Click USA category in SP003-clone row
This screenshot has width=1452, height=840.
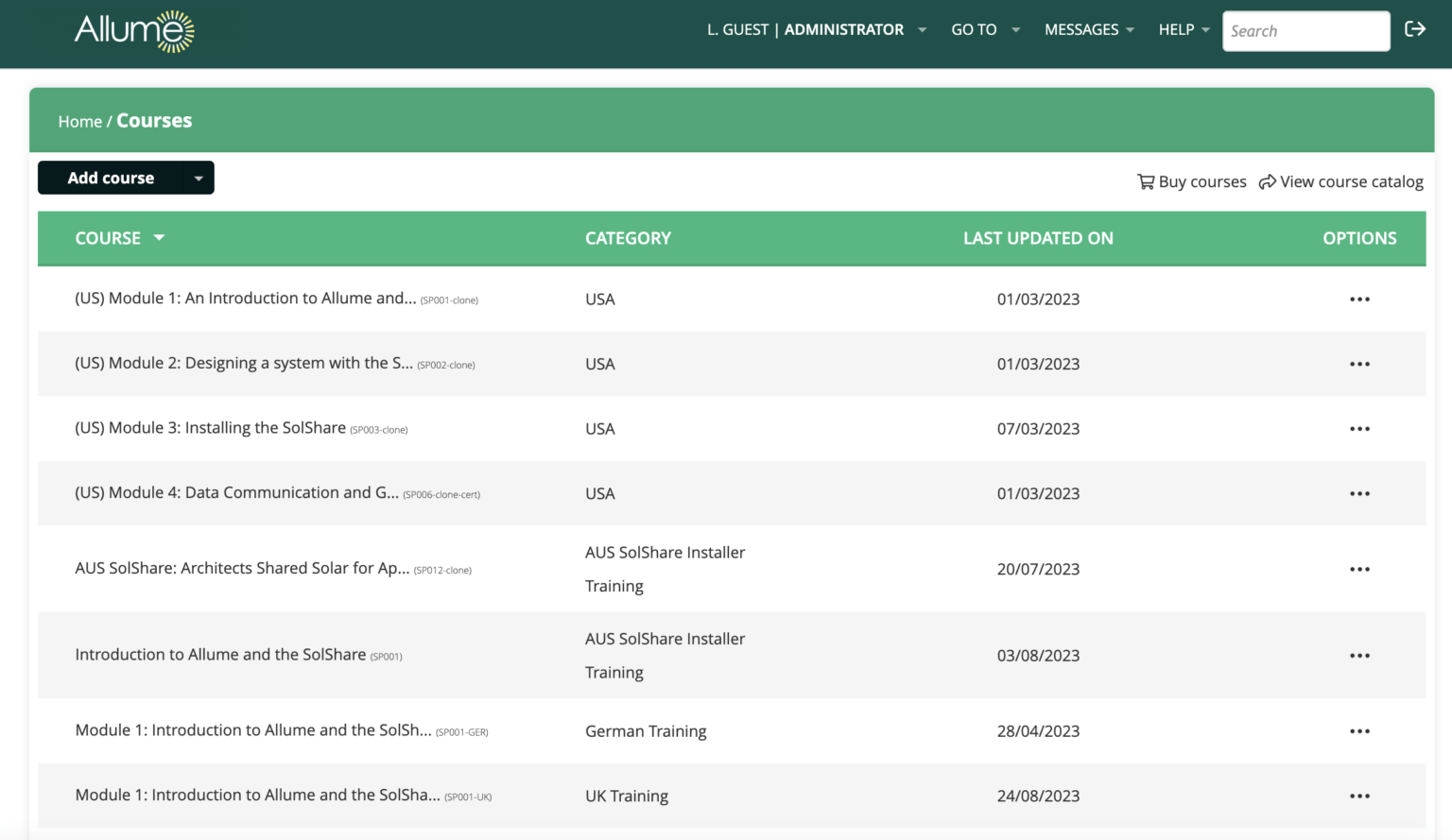pyautogui.click(x=600, y=429)
